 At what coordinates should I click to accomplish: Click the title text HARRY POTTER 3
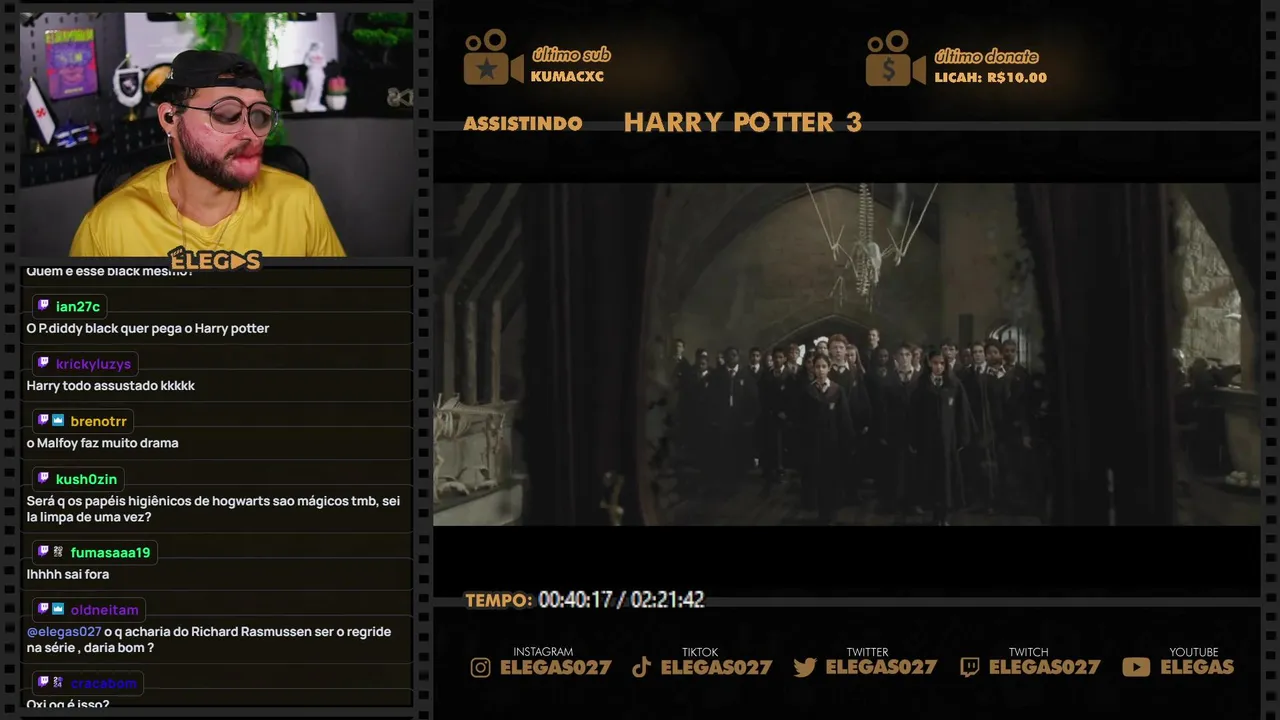[x=742, y=122]
